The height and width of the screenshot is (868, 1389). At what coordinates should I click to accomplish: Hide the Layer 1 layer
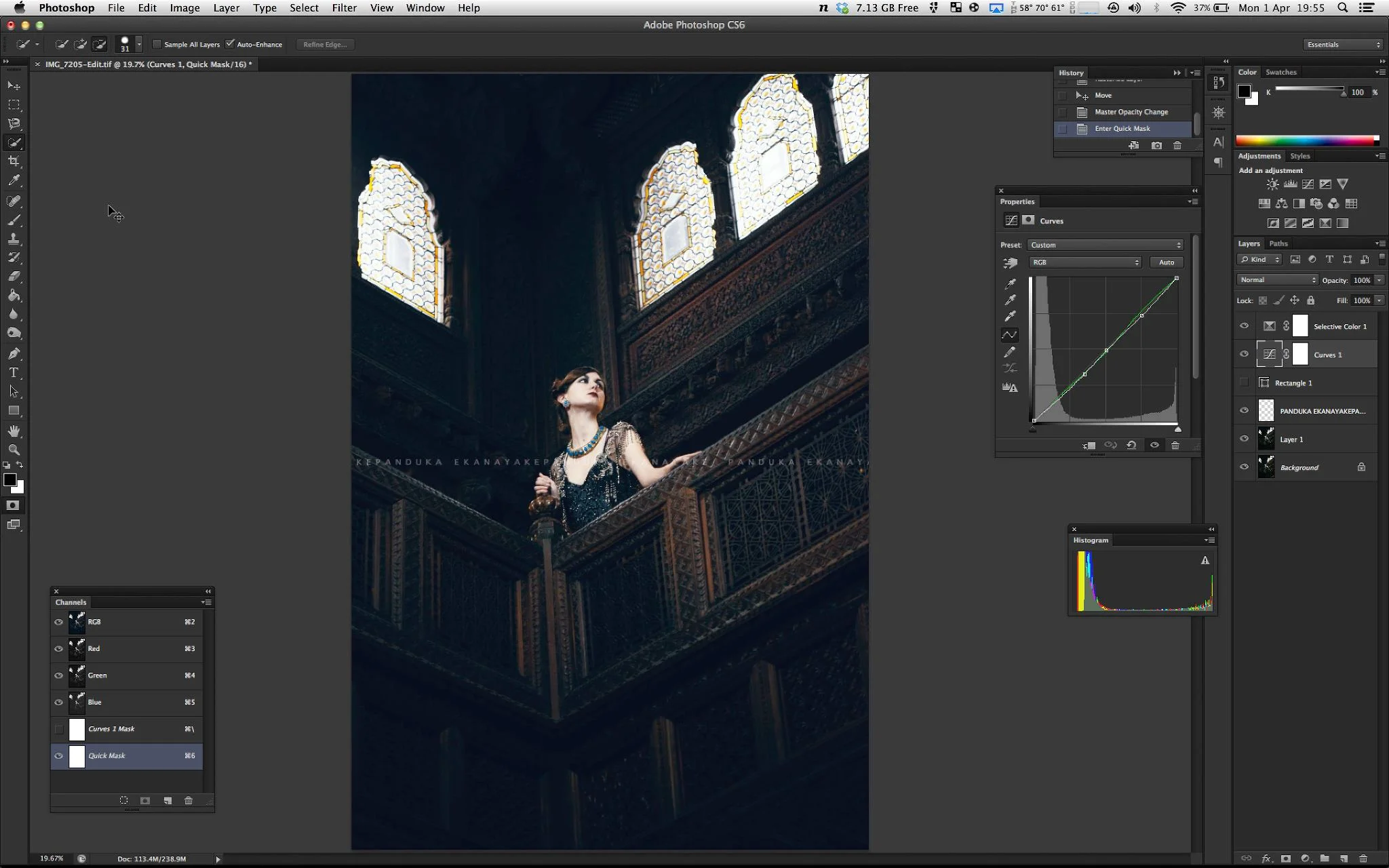[1244, 439]
